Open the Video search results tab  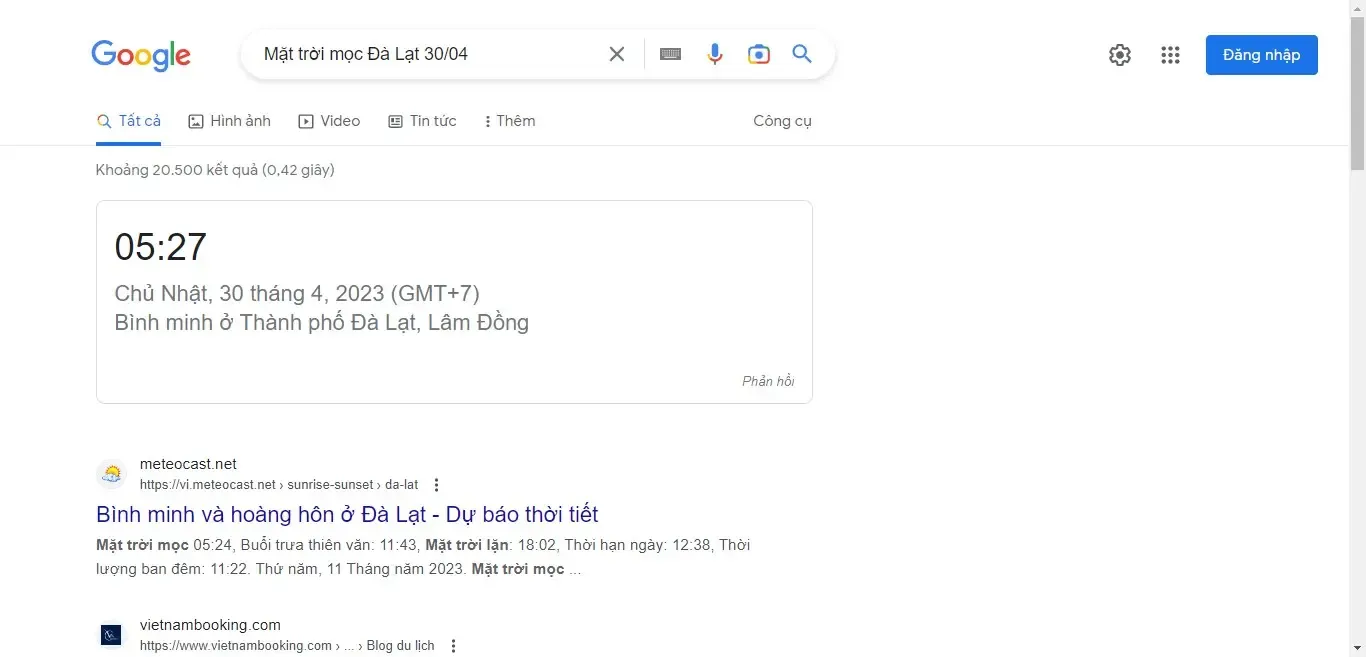point(329,120)
